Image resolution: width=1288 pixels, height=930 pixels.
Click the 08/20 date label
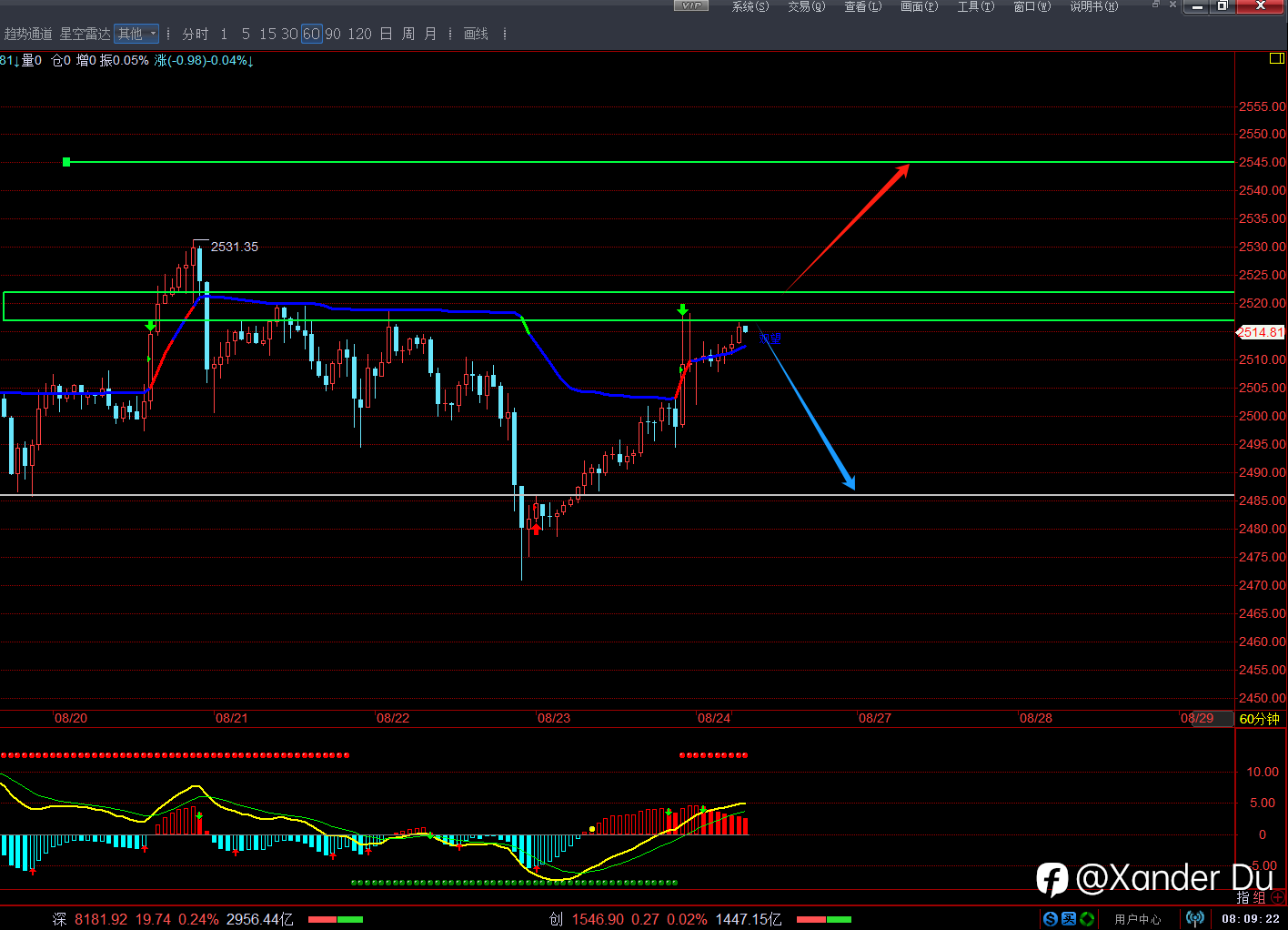click(71, 718)
